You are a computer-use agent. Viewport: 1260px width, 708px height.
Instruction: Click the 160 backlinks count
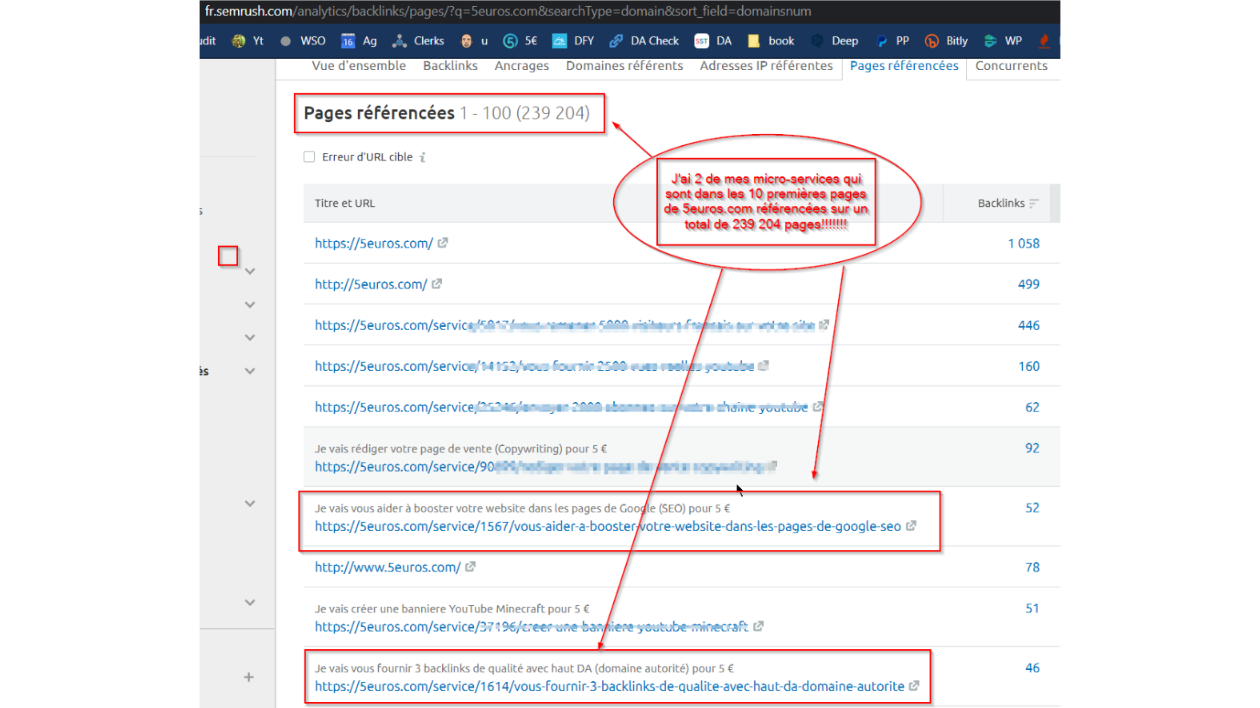point(1029,366)
